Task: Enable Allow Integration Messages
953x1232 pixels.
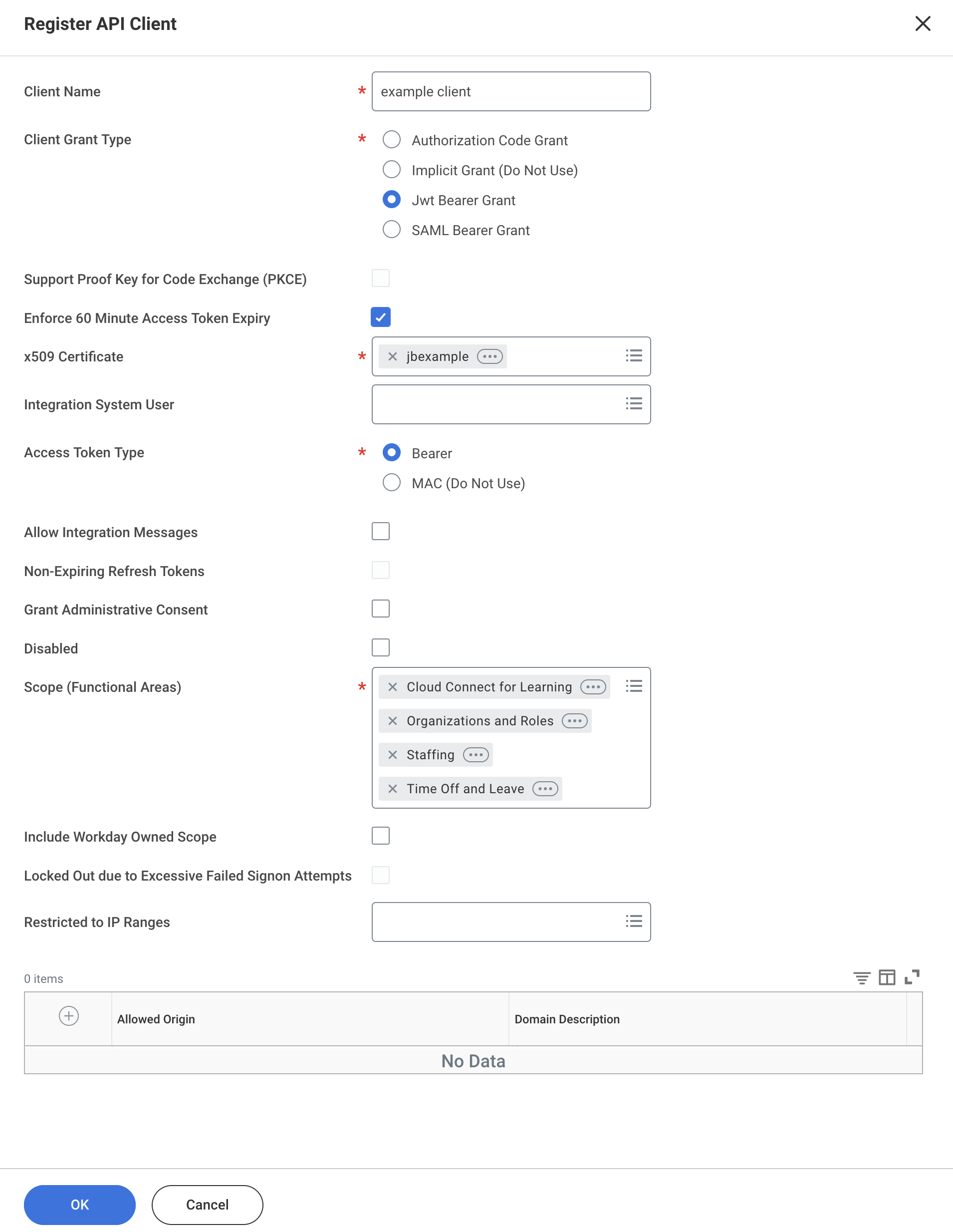Action: [x=381, y=531]
